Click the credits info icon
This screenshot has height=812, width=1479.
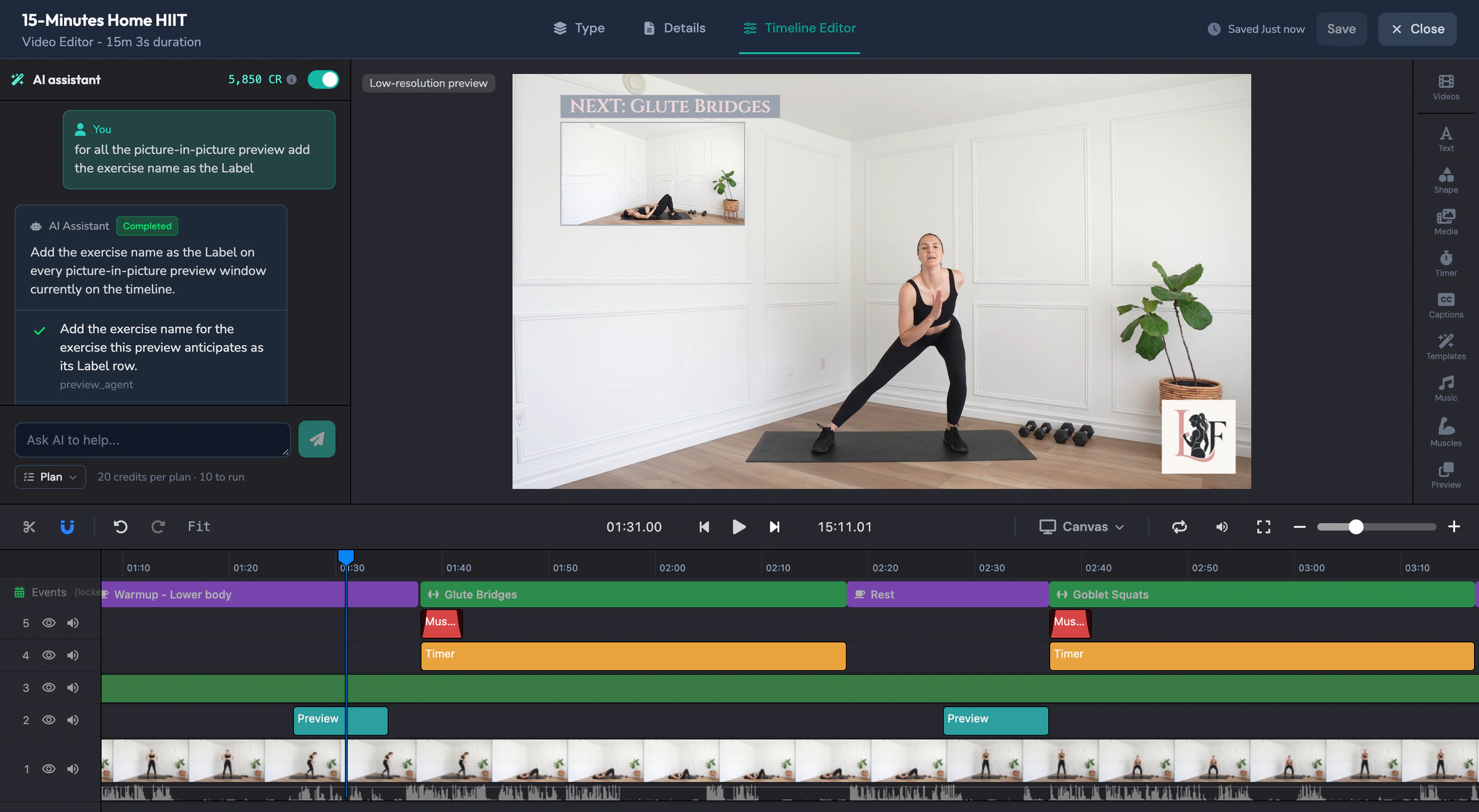(291, 79)
